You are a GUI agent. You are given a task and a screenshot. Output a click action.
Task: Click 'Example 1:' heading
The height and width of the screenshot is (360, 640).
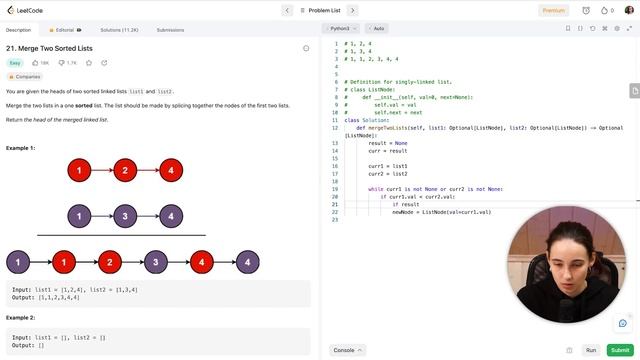pos(20,148)
